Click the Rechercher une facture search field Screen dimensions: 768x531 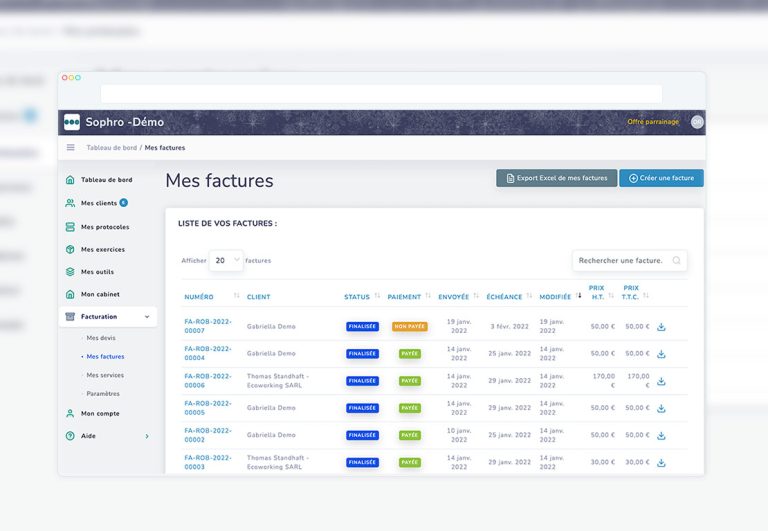[x=622, y=261]
